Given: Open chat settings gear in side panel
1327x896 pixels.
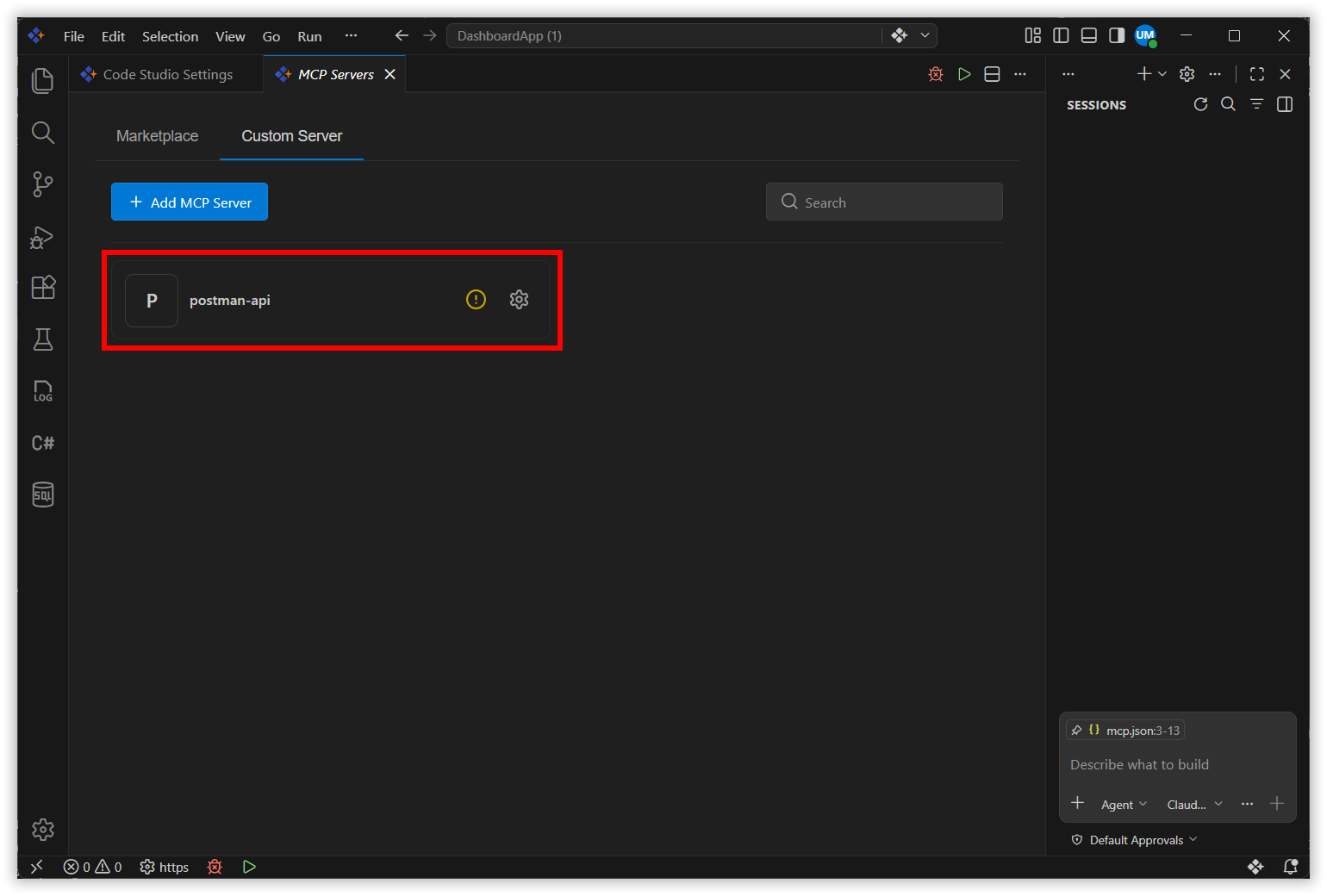Looking at the screenshot, I should click(1187, 74).
